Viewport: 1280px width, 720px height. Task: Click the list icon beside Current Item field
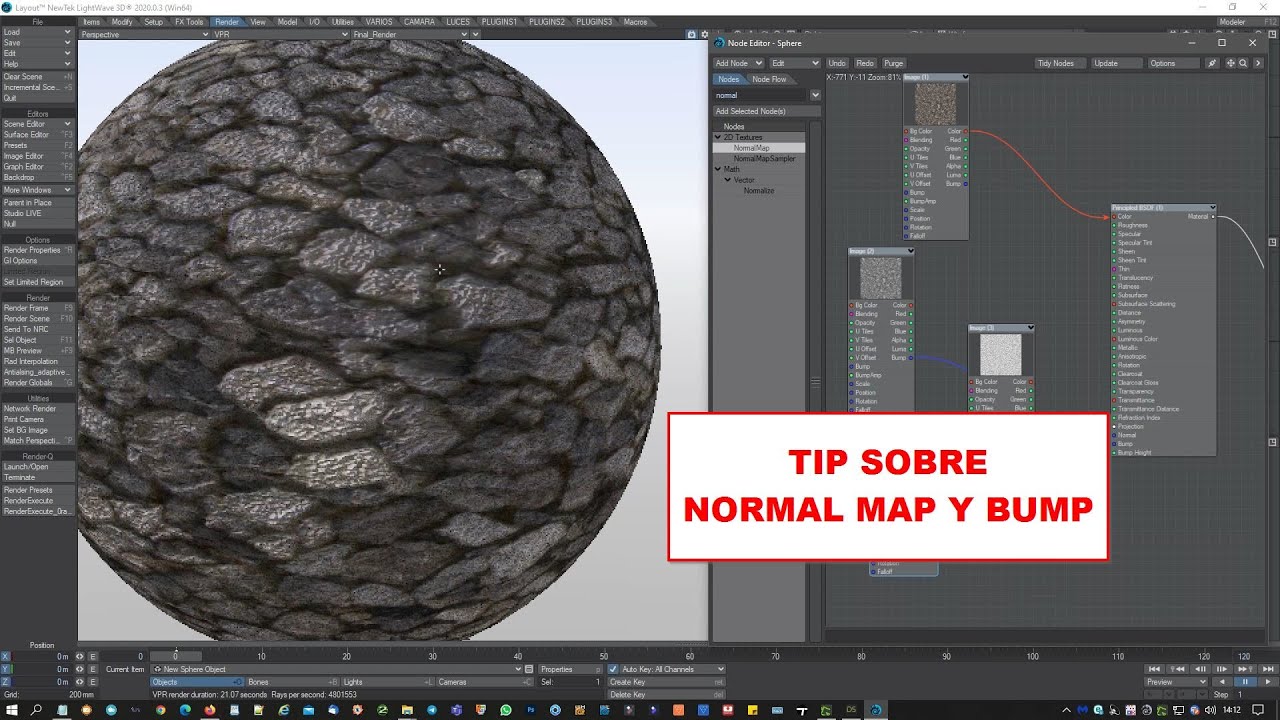point(529,669)
